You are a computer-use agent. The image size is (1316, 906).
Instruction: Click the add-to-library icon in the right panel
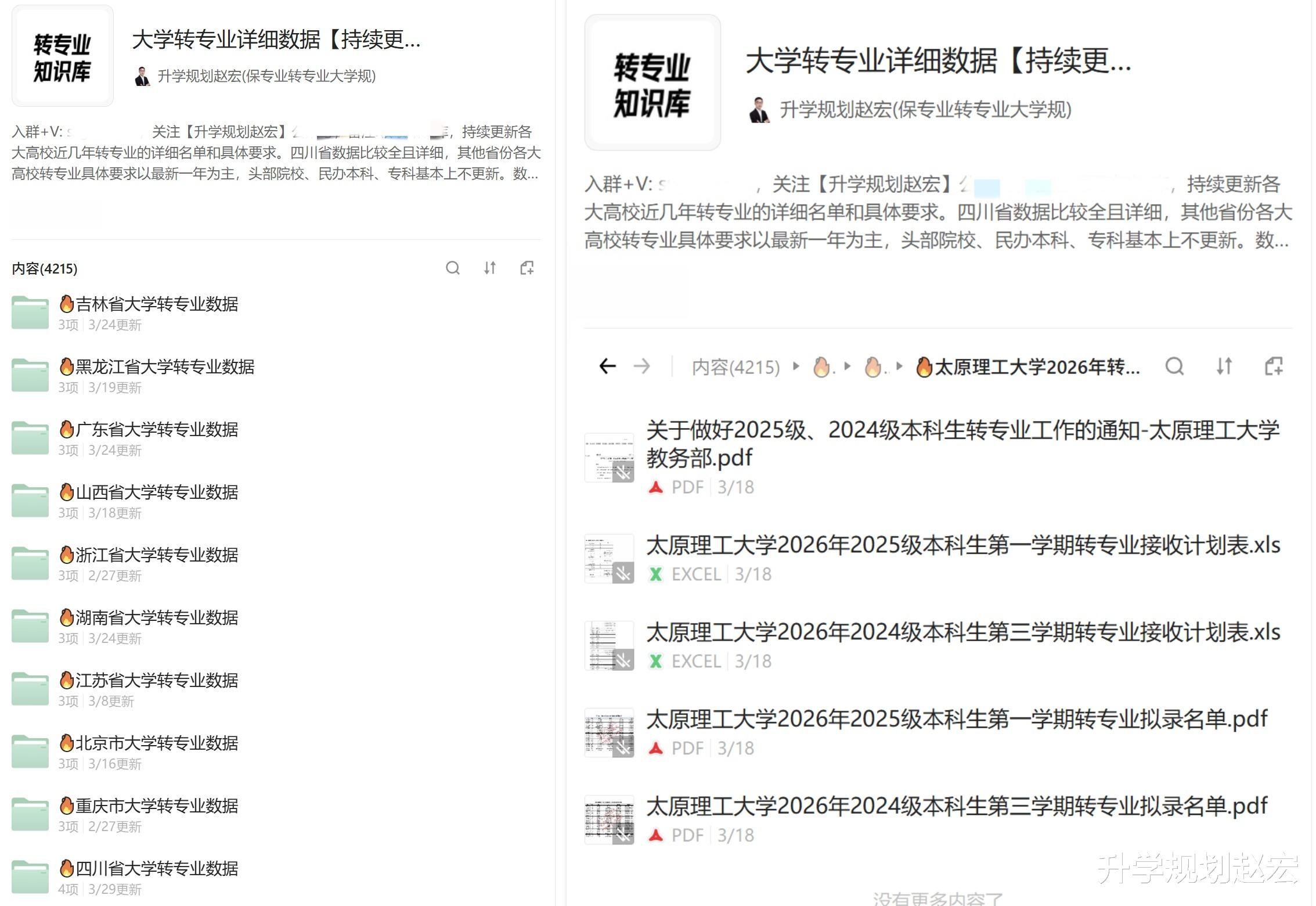tap(1274, 366)
